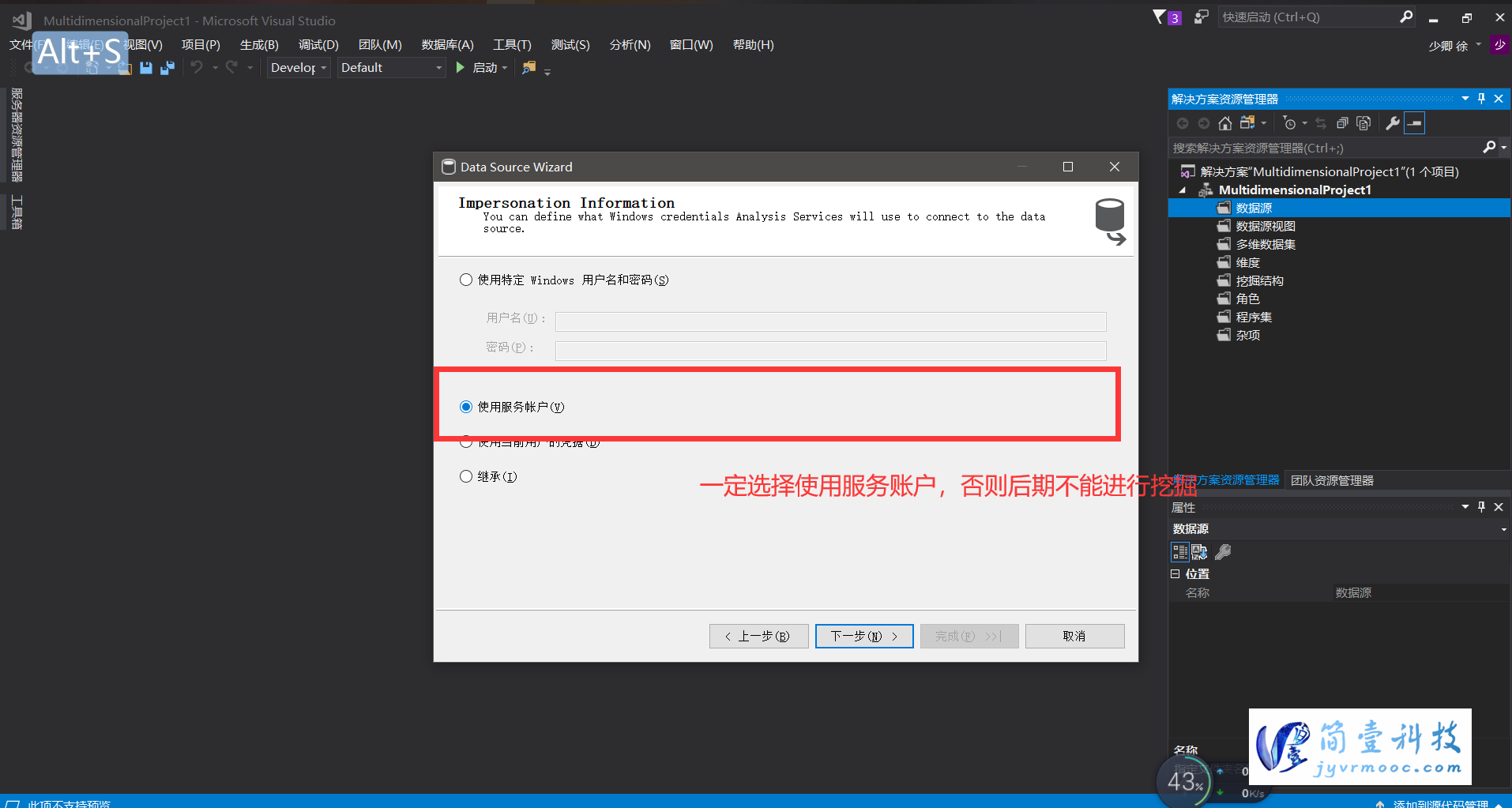1512x808 pixels.
Task: Pin the Solution Explorer panel
Action: [x=1481, y=99]
